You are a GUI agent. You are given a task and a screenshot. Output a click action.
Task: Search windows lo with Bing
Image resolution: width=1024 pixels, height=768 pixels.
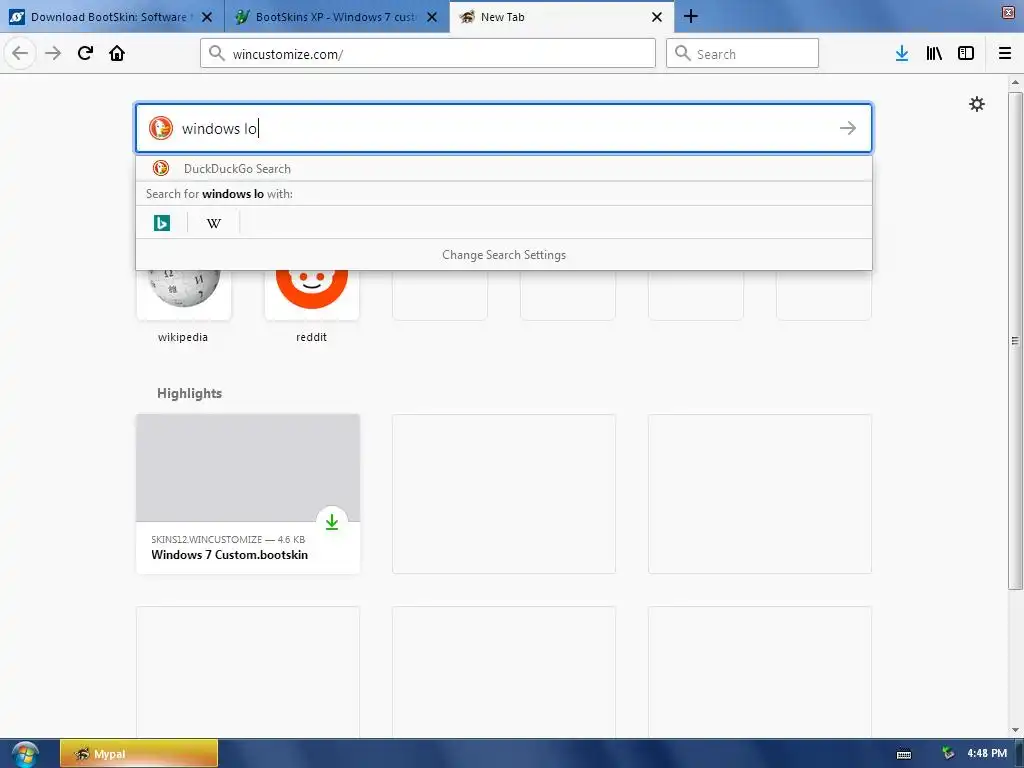pos(161,223)
